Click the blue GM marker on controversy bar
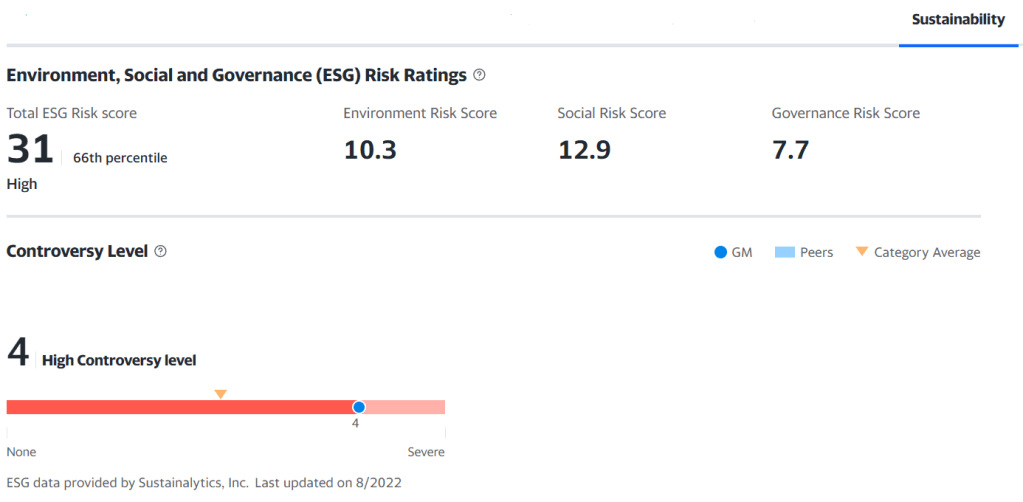The image size is (1023, 502). 359,407
